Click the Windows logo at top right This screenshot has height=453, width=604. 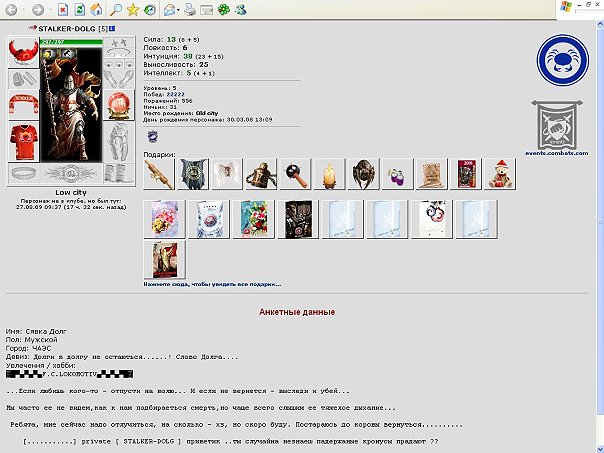[566, 7]
